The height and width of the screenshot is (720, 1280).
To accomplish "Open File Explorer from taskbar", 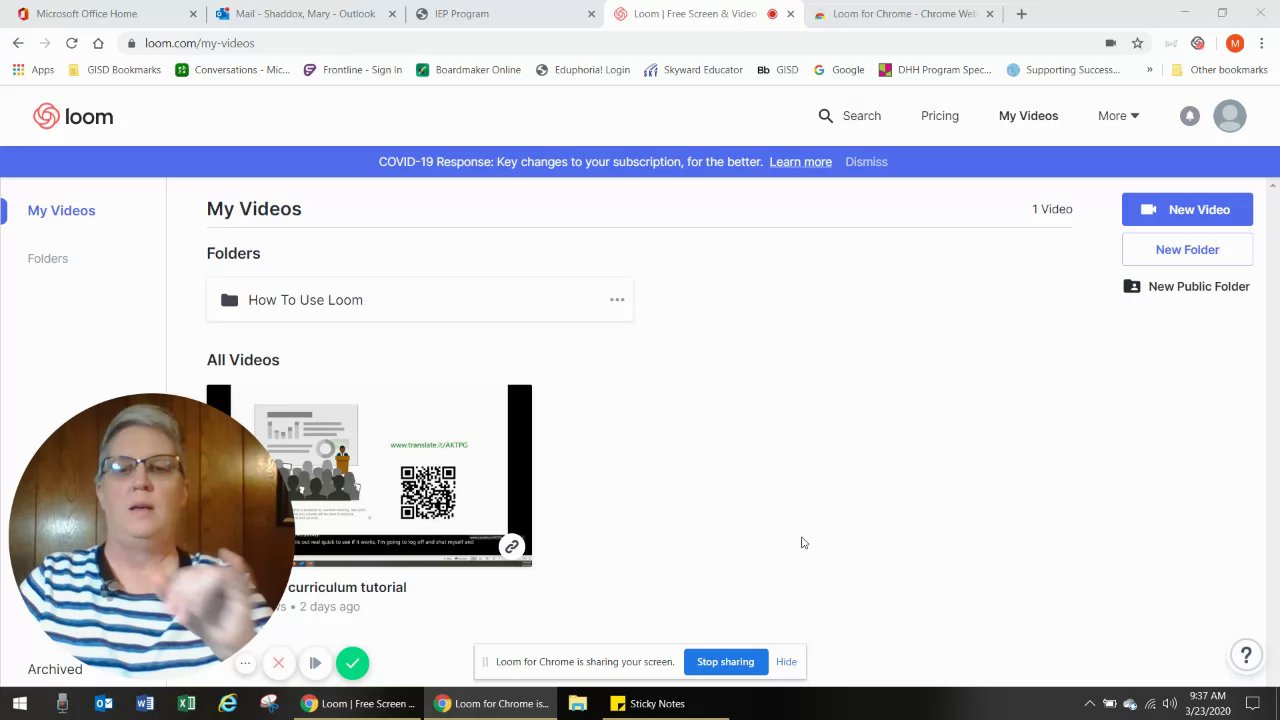I will (577, 704).
